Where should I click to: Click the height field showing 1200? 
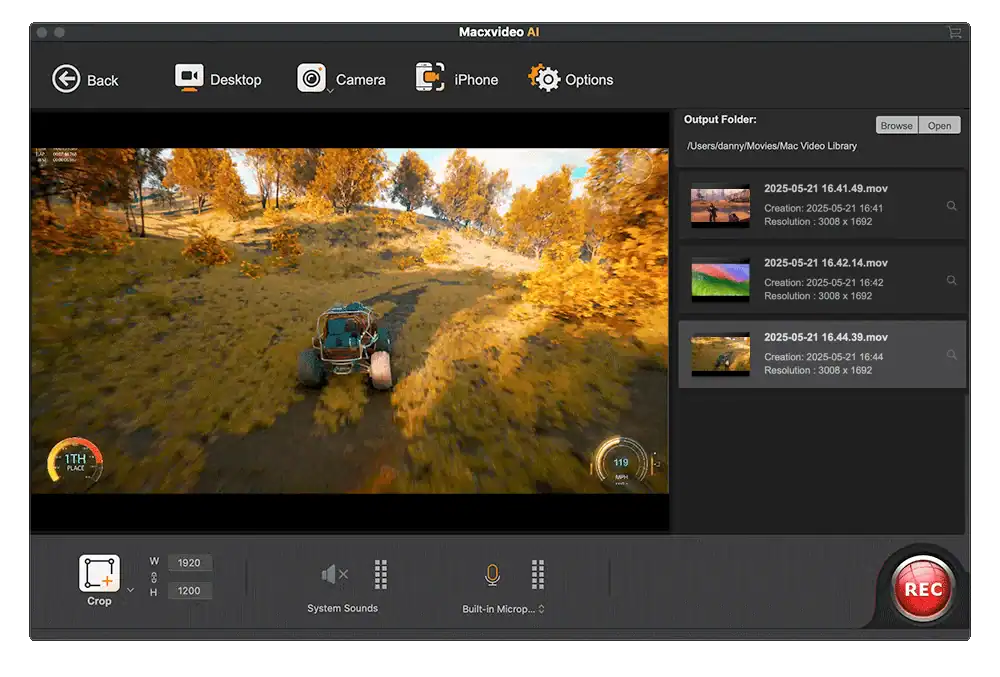click(189, 591)
